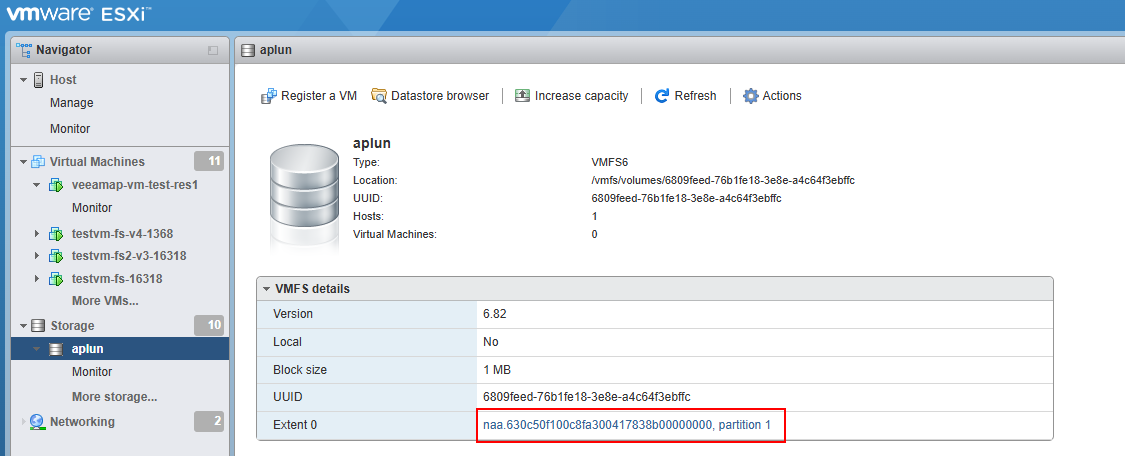Click the Version value 6.82
1125x456 pixels.
pos(495,314)
